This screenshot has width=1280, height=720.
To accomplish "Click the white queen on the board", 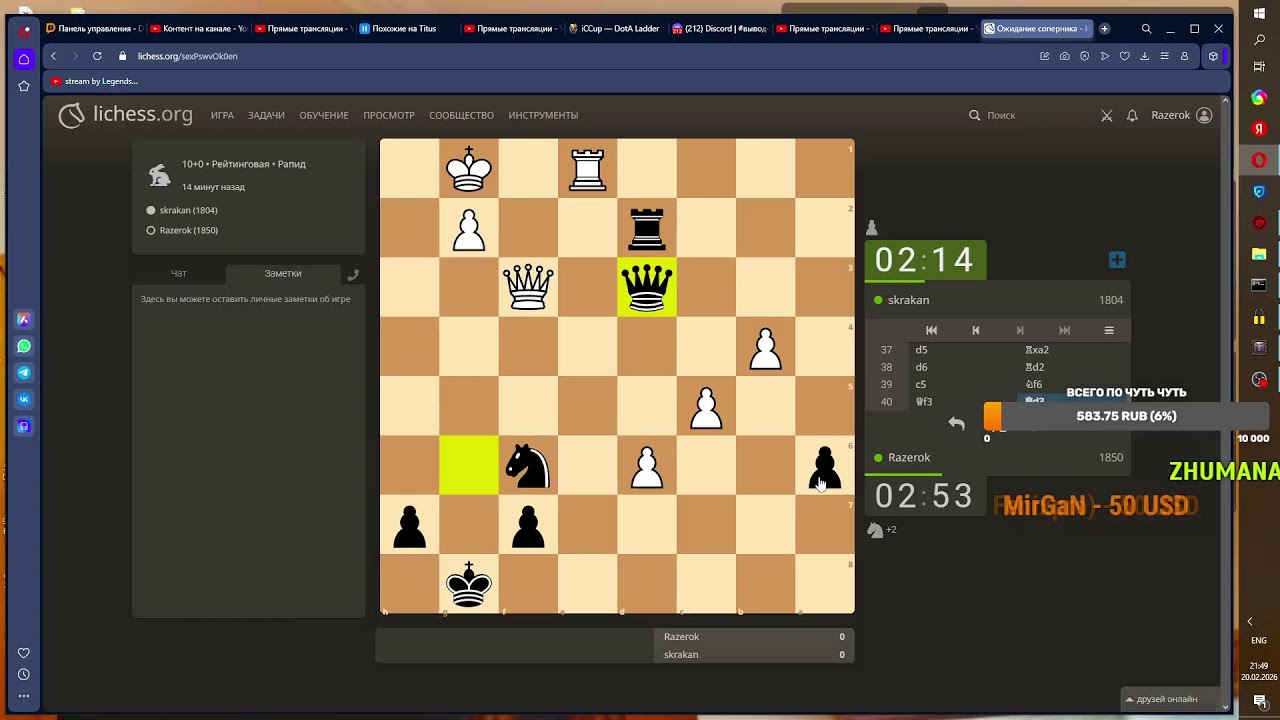I will (x=528, y=288).
